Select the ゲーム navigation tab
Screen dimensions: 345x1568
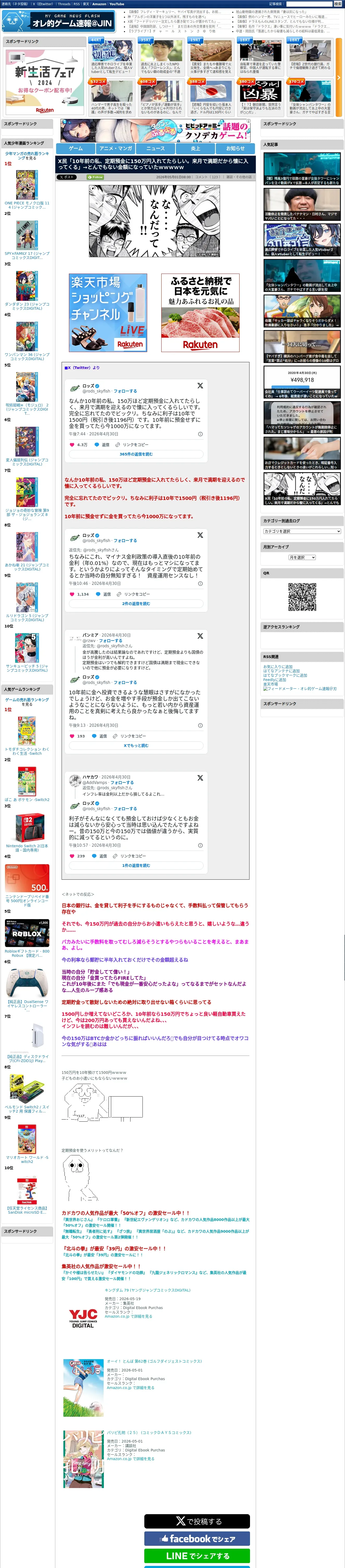(x=76, y=148)
